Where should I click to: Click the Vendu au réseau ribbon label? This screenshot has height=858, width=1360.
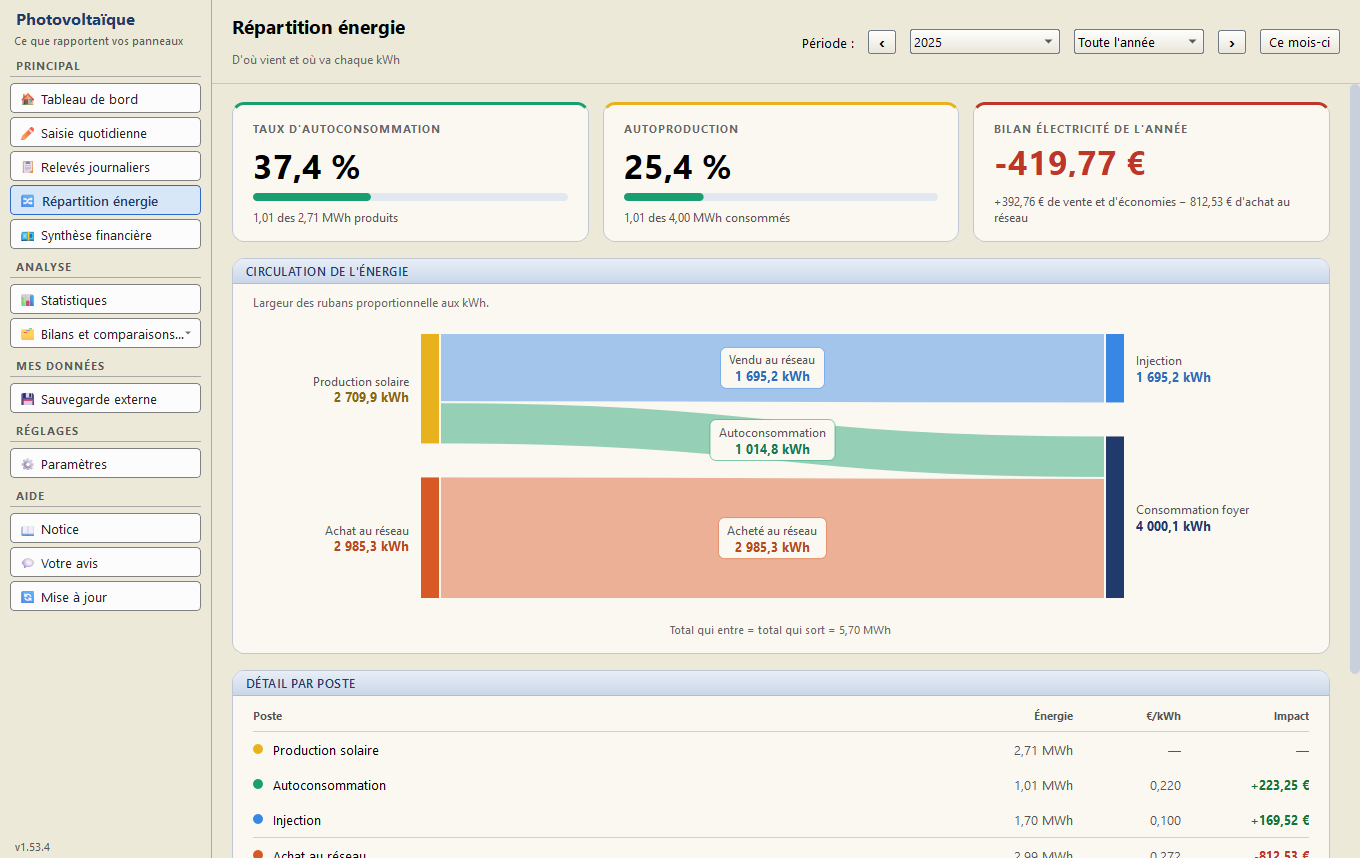[x=772, y=368]
